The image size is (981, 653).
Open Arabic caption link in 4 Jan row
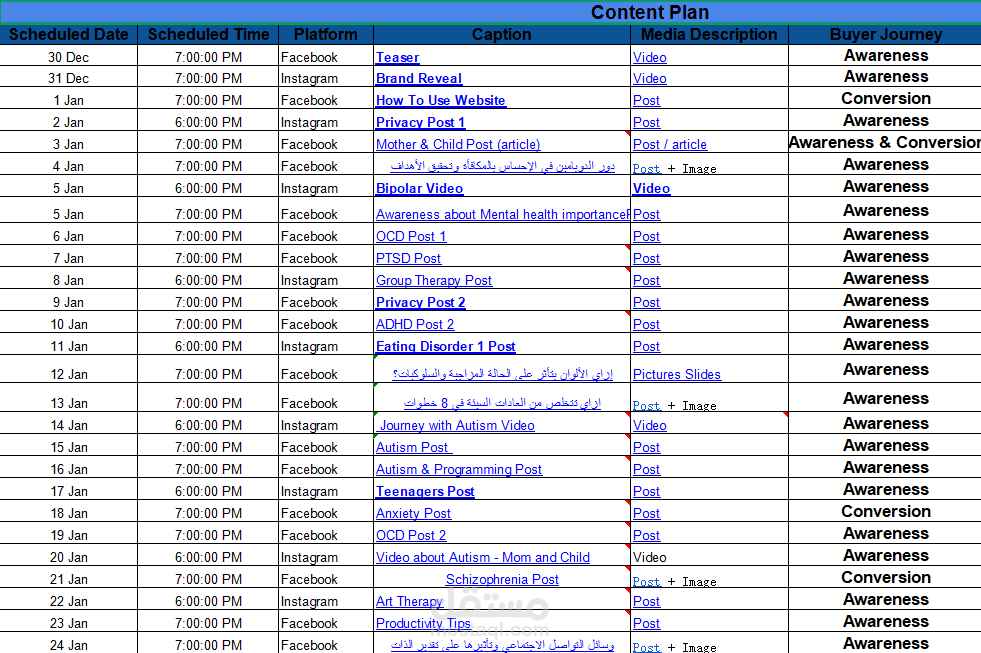(502, 166)
